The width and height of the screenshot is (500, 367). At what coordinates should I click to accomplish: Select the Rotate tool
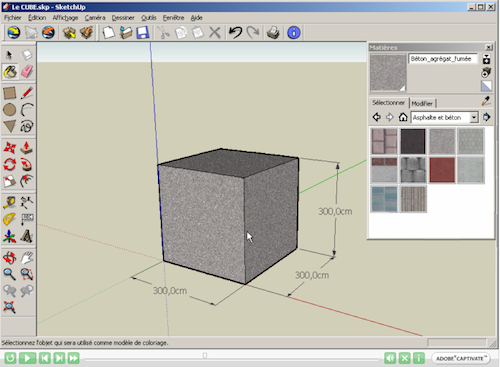tap(9, 164)
